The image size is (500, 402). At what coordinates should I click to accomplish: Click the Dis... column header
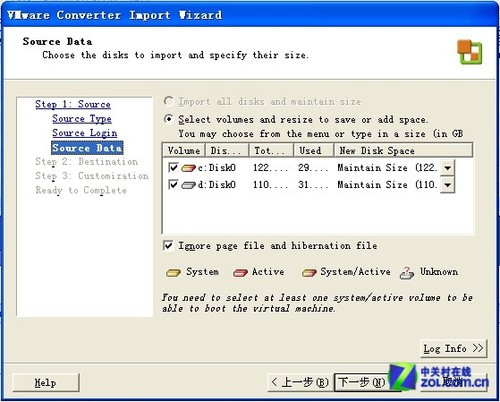point(227,151)
